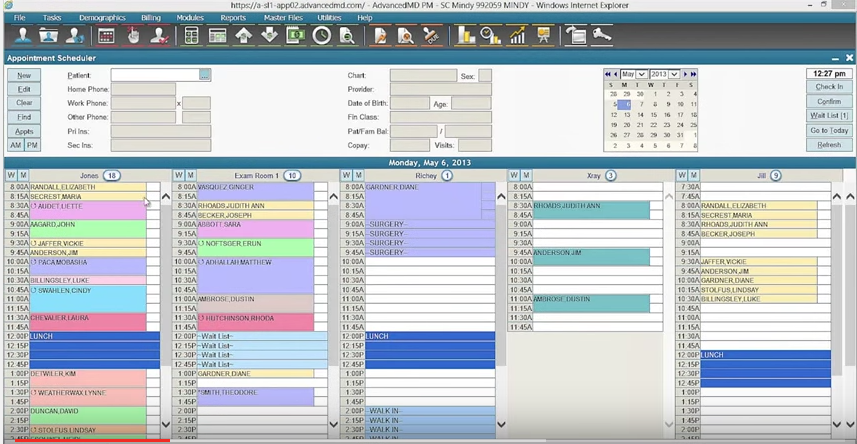This screenshot has width=857, height=444.
Task: Click the Check In button
Action: point(829,87)
